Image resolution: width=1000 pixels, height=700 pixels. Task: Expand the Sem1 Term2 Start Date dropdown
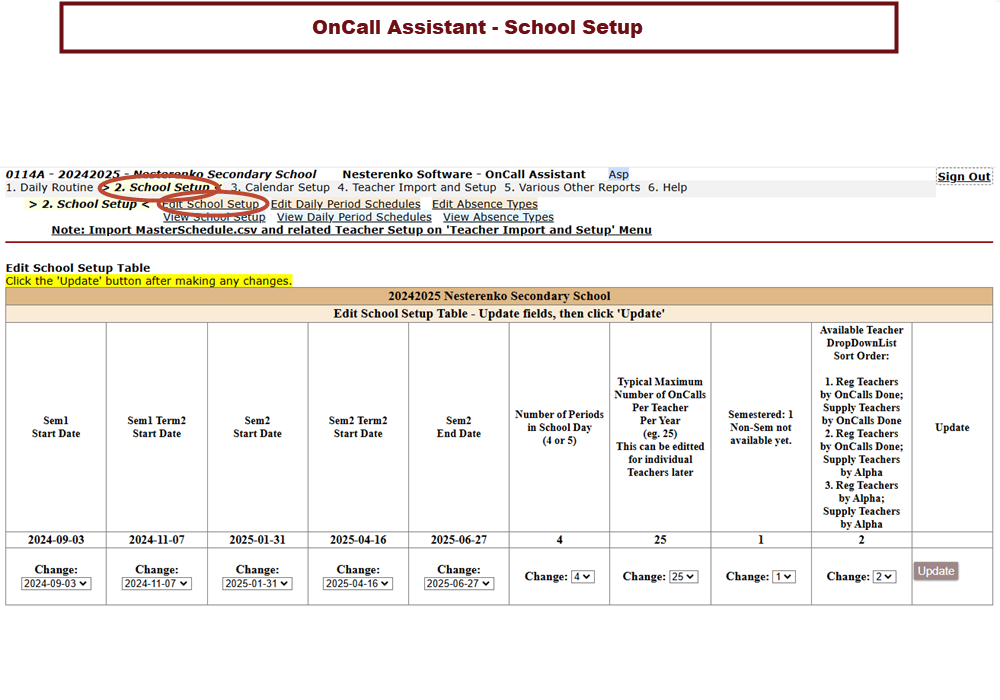coord(157,584)
